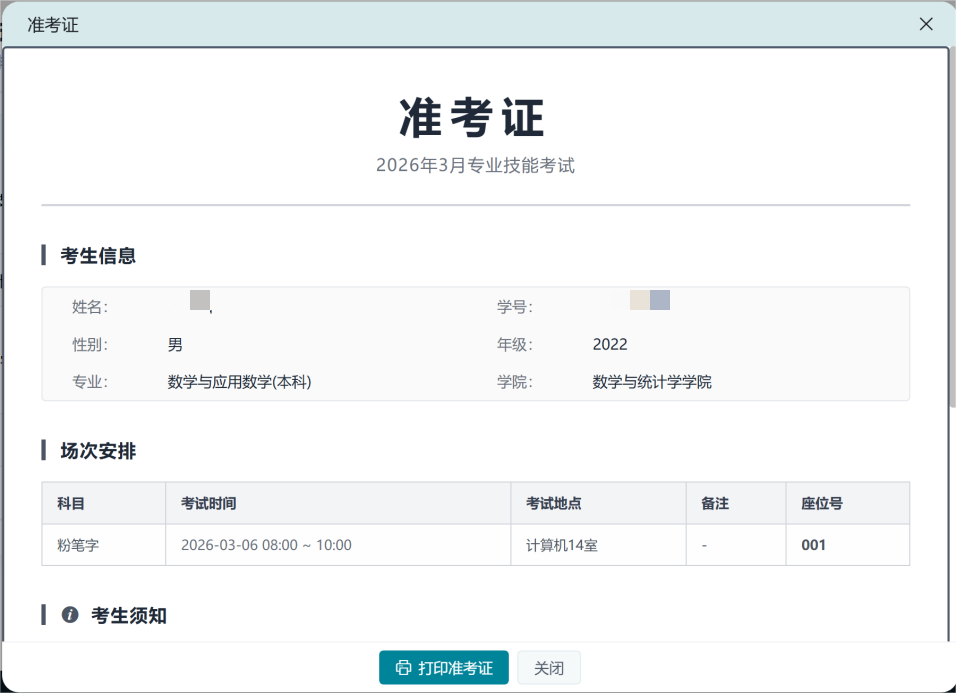The width and height of the screenshot is (956, 693).
Task: Click the 性别 field label
Action: coord(90,344)
